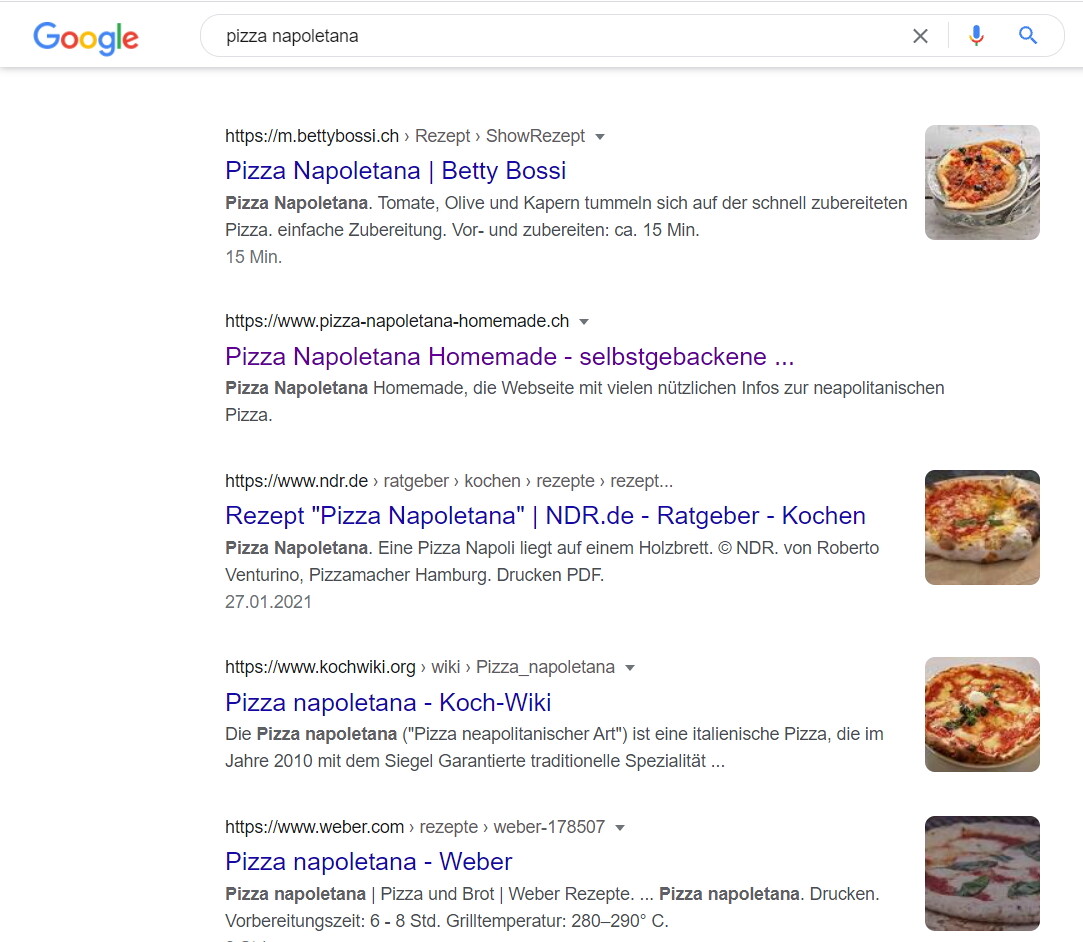The width and height of the screenshot is (1083, 942).
Task: Click the www.ndr.de breadcrumb URL
Action: tap(449, 481)
